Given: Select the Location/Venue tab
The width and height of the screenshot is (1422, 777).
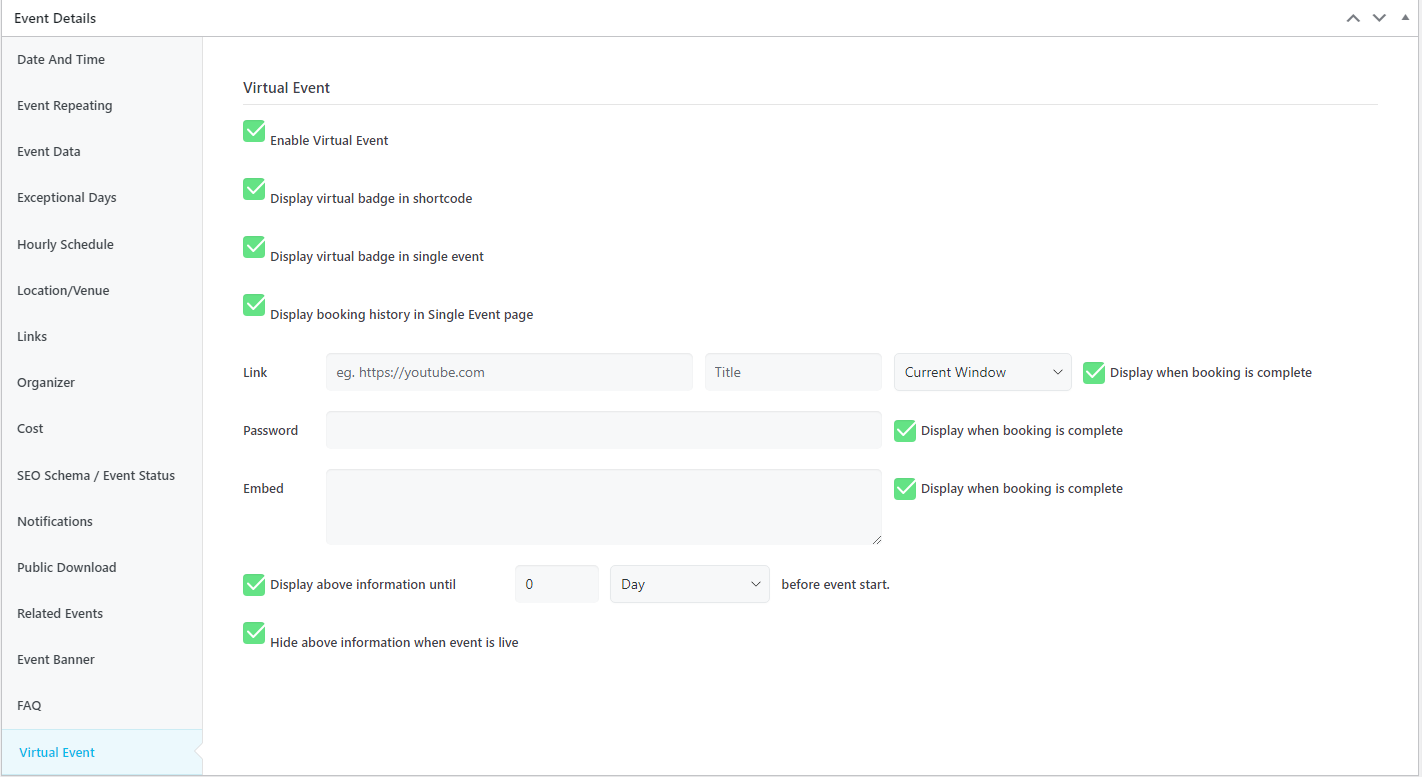Looking at the screenshot, I should 63,290.
